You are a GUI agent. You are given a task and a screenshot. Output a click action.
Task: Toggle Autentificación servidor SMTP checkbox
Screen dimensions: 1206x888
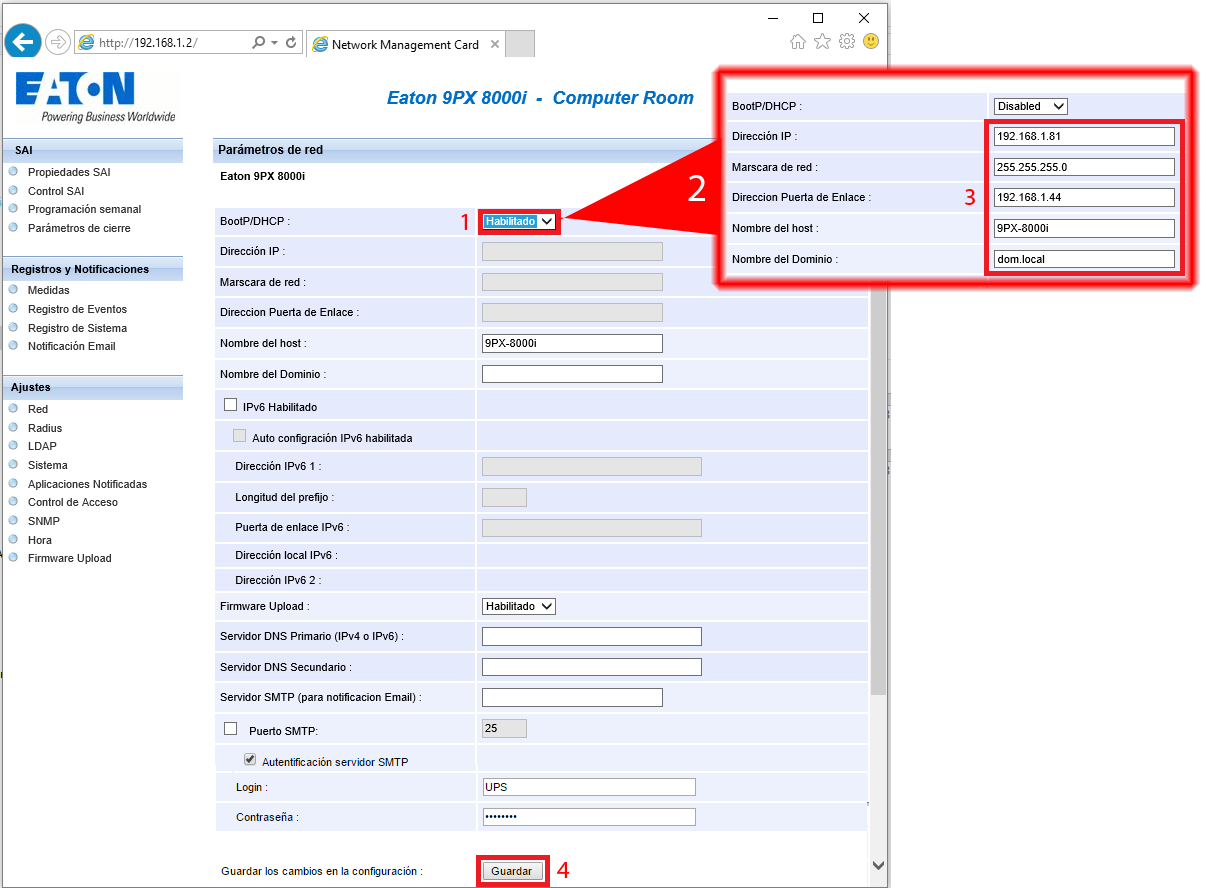point(250,760)
